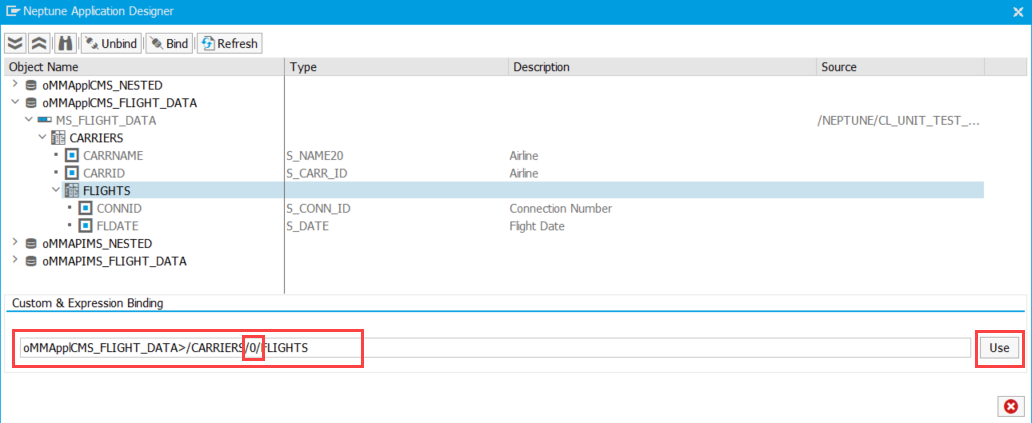This screenshot has height=423, width=1032.
Task: Close the Neptune Application Designer window
Action: click(x=1018, y=11)
